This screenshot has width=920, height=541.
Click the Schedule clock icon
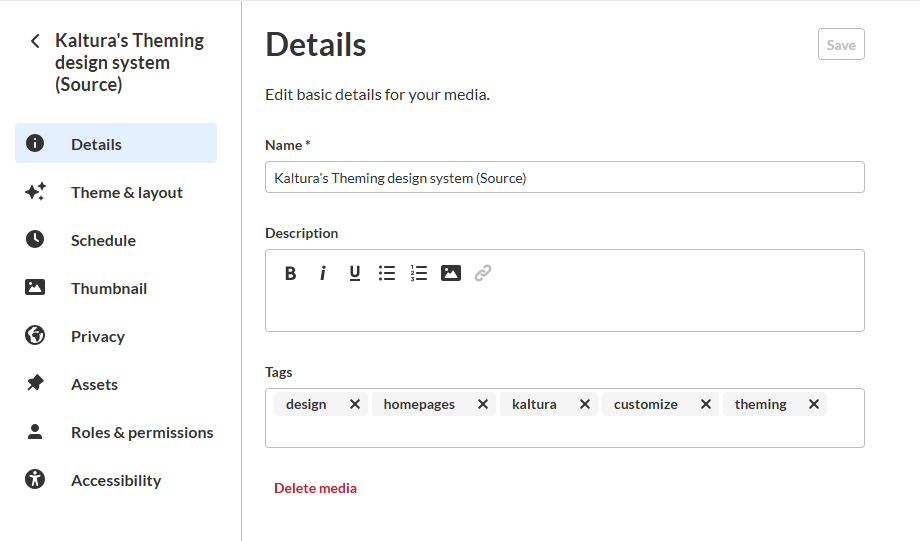pyautogui.click(x=35, y=239)
